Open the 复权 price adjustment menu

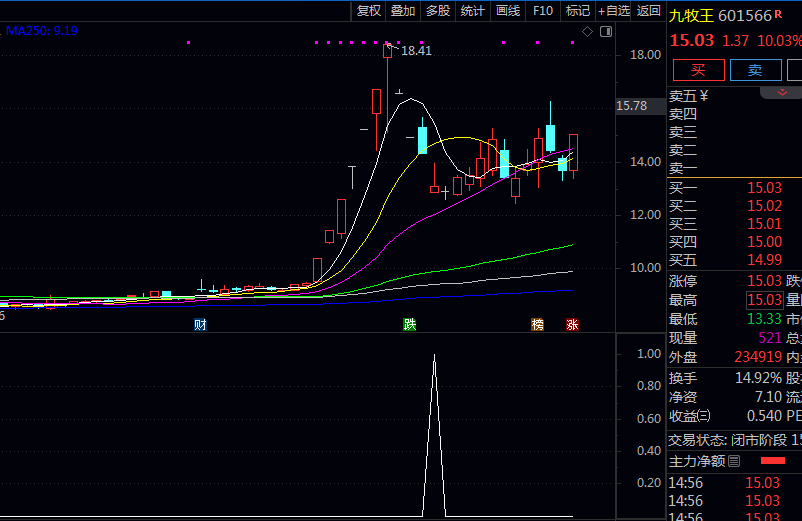click(x=369, y=11)
